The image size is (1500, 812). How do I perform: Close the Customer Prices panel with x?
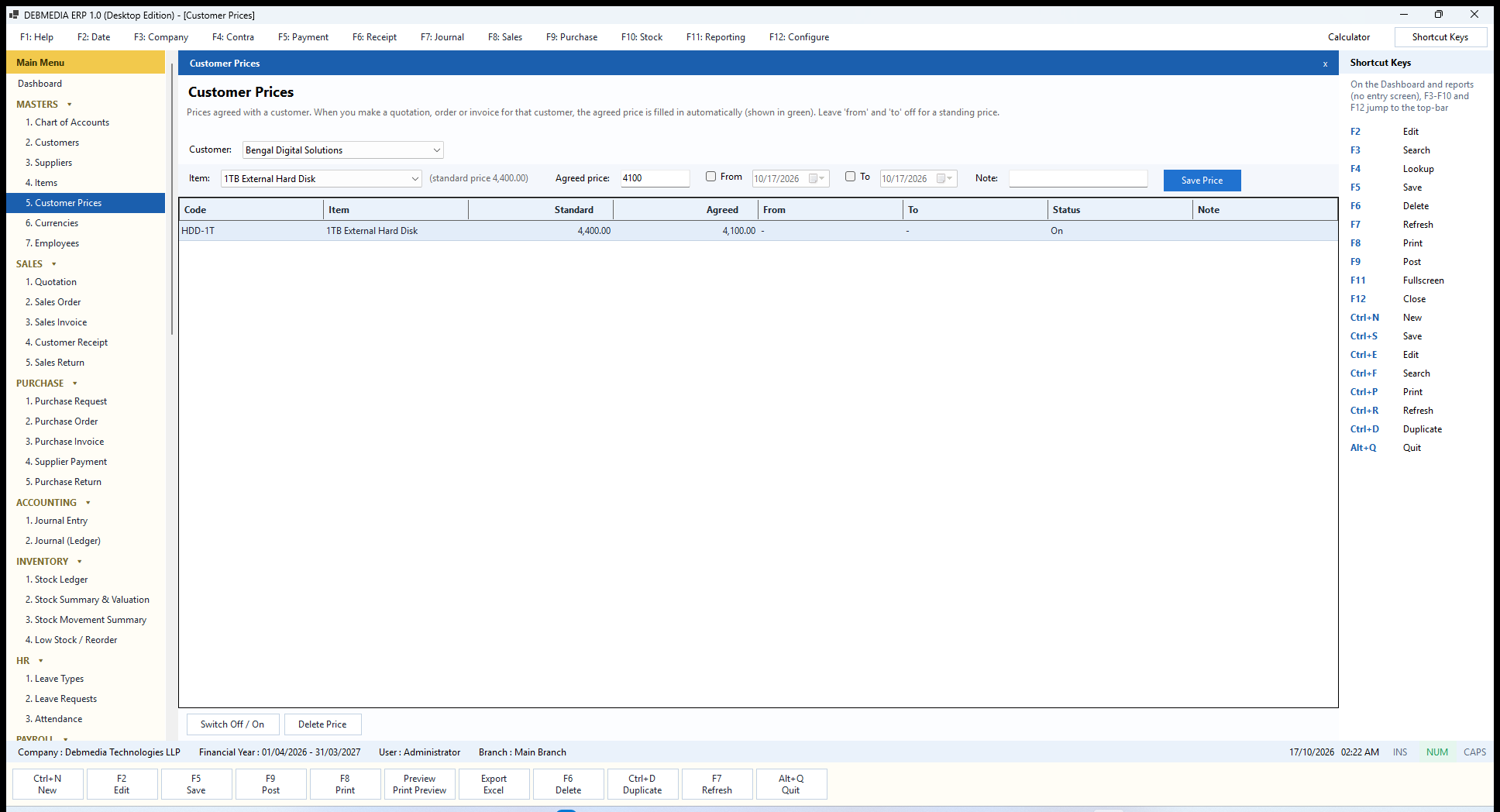1325,64
